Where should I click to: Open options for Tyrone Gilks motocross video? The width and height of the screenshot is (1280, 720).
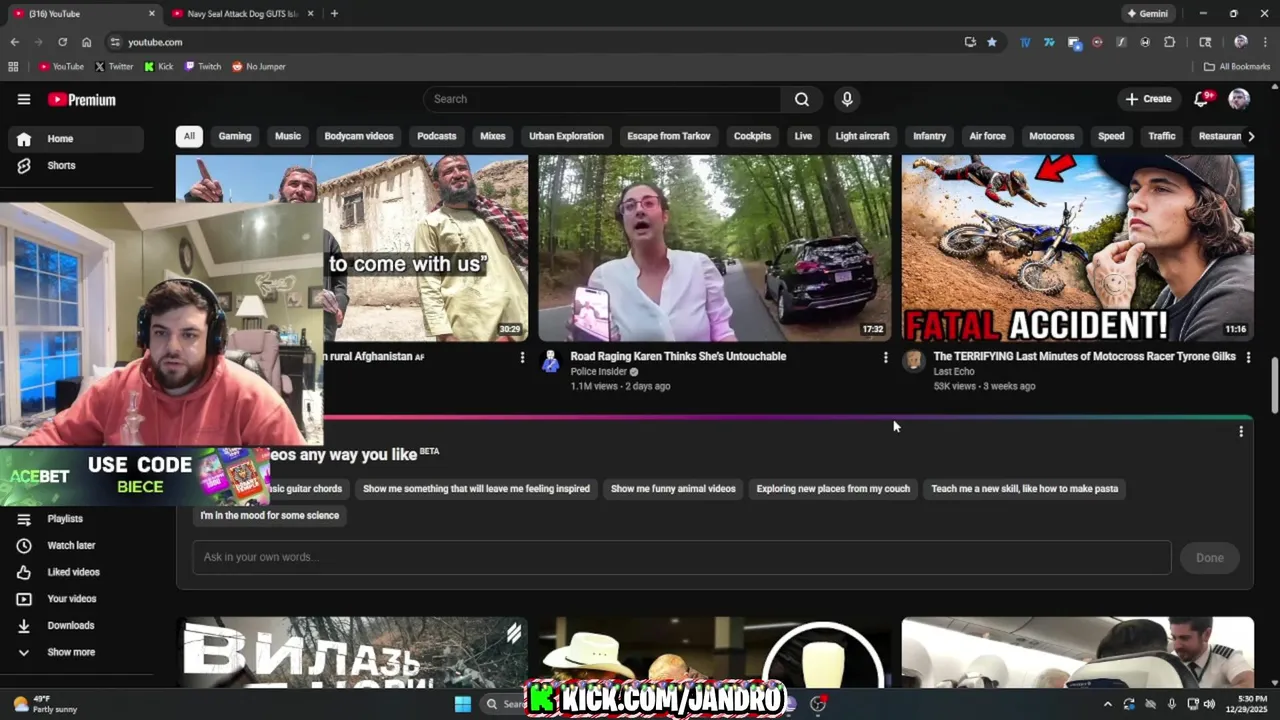pos(1248,357)
